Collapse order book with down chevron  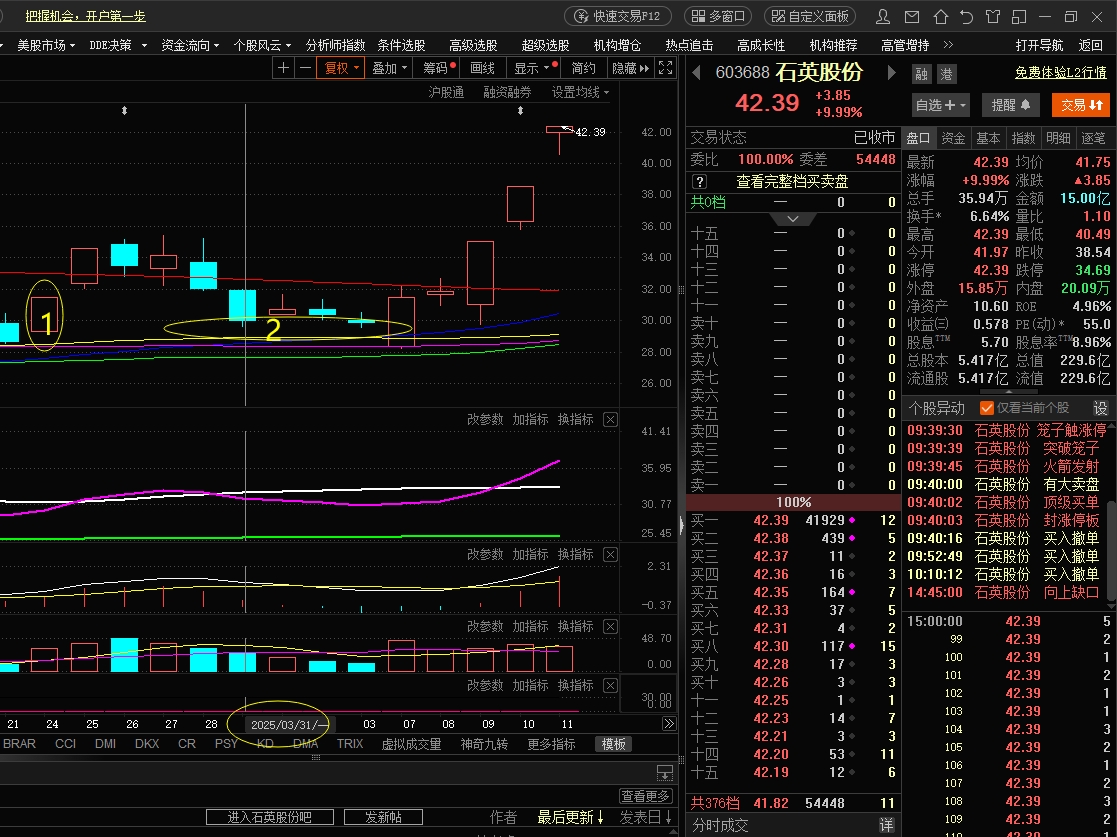tap(792, 219)
